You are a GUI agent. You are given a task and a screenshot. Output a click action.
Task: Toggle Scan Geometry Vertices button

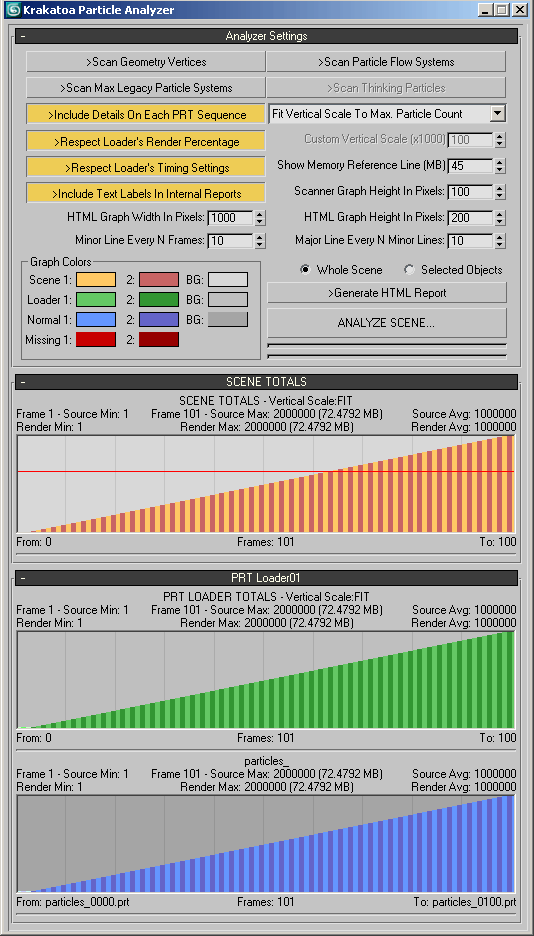(146, 62)
